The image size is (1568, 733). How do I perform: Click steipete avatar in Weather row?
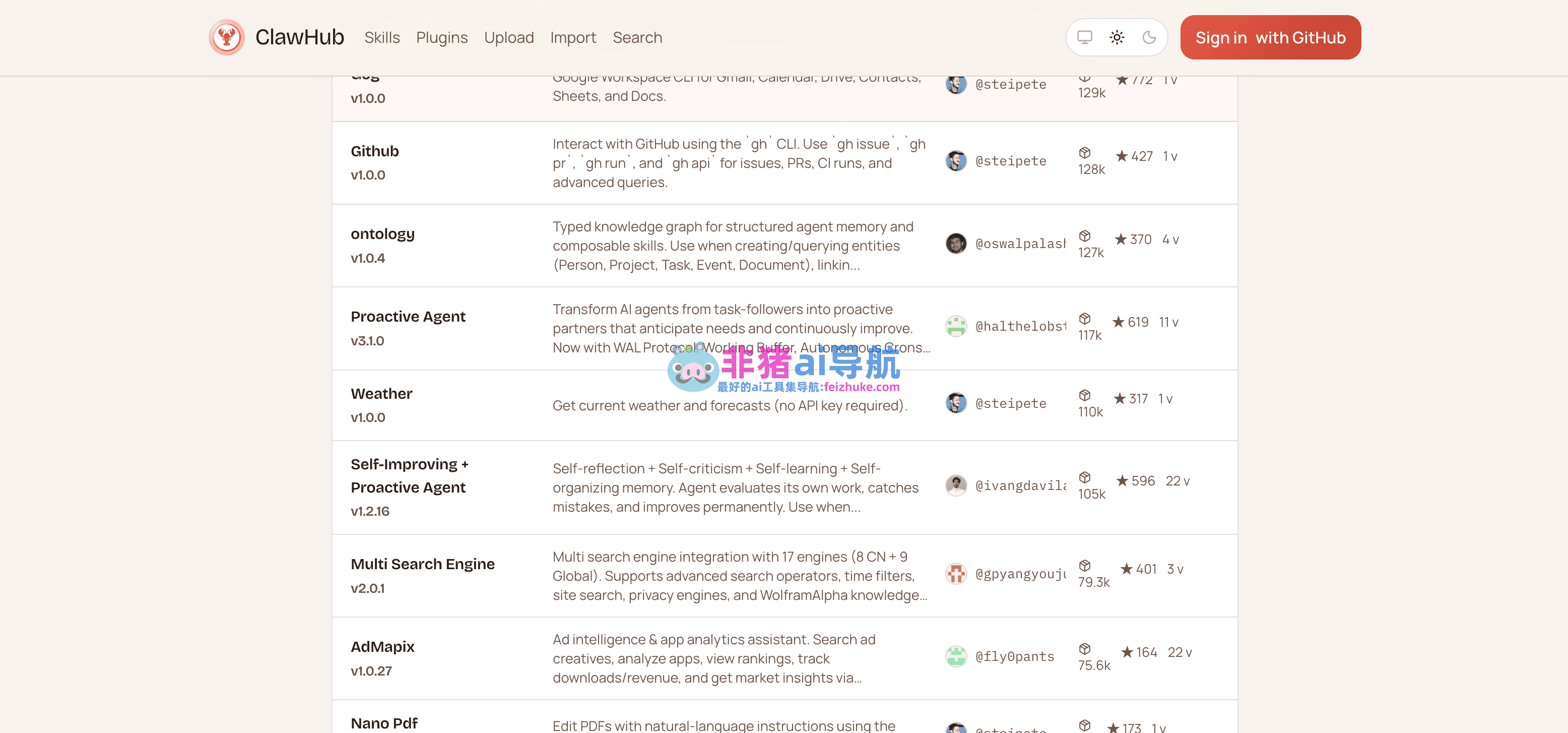(x=956, y=403)
